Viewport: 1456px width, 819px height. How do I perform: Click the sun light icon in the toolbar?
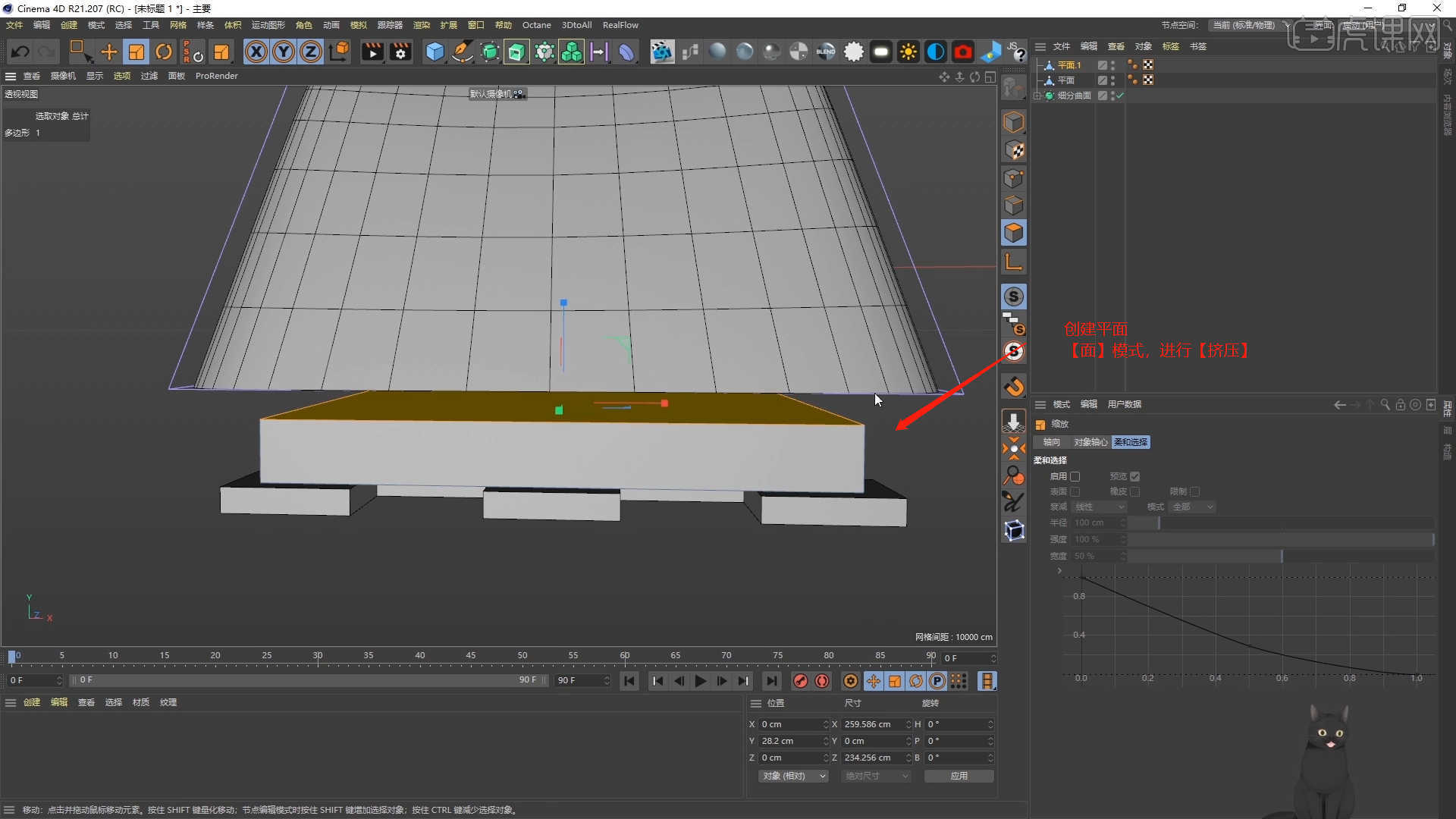click(908, 52)
